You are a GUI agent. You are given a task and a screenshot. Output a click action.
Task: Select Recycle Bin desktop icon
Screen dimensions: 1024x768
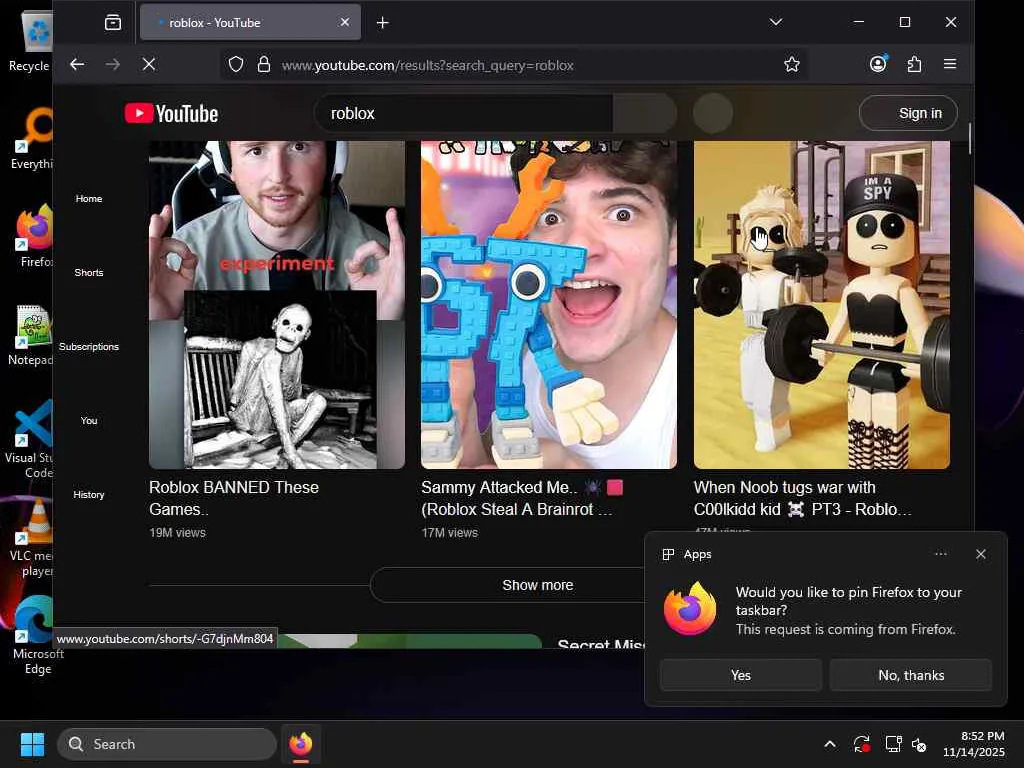(x=30, y=40)
